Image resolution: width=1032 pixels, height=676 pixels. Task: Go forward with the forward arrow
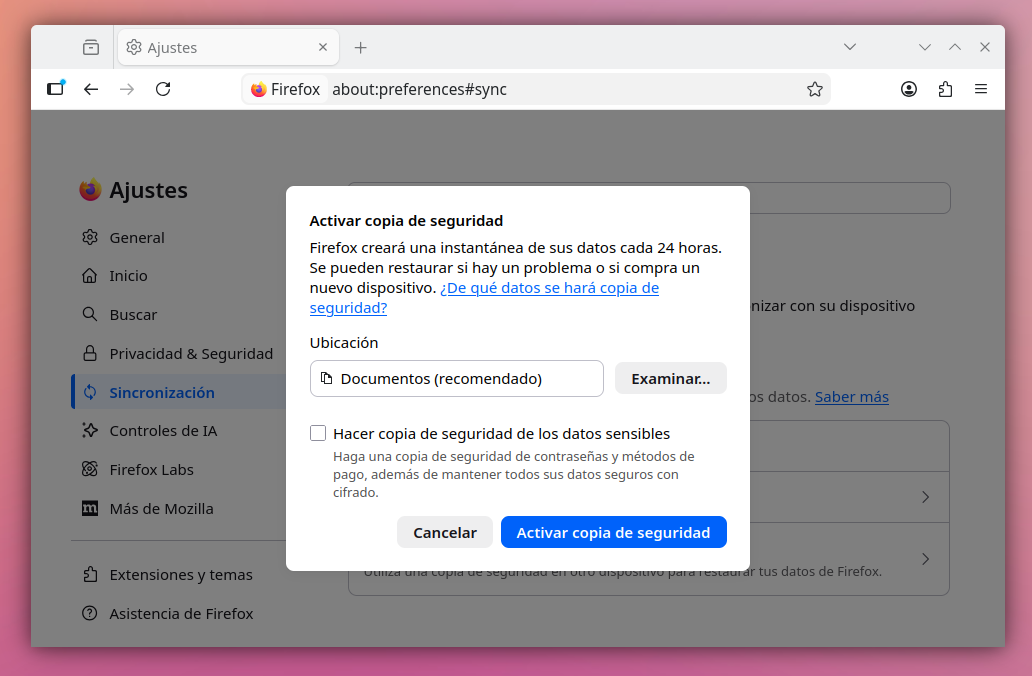pyautogui.click(x=127, y=89)
